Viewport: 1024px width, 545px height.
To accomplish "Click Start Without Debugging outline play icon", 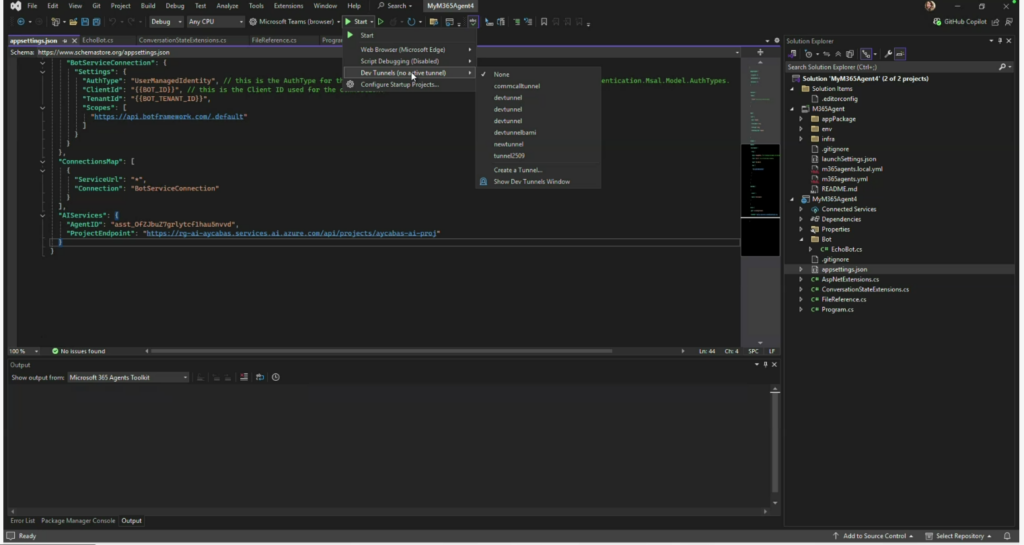I will [381, 22].
